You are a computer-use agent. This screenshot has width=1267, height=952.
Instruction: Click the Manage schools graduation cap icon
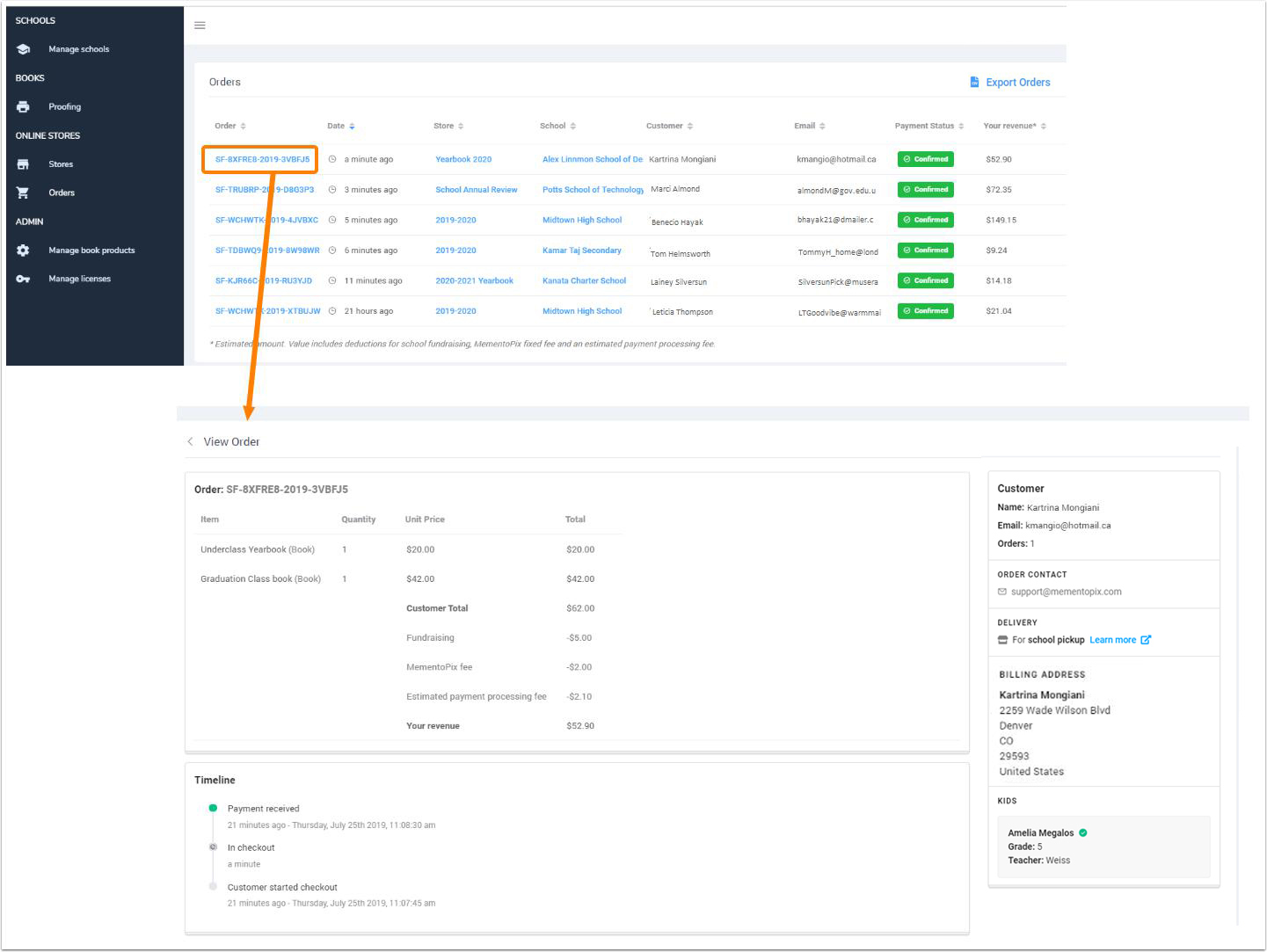(x=24, y=49)
